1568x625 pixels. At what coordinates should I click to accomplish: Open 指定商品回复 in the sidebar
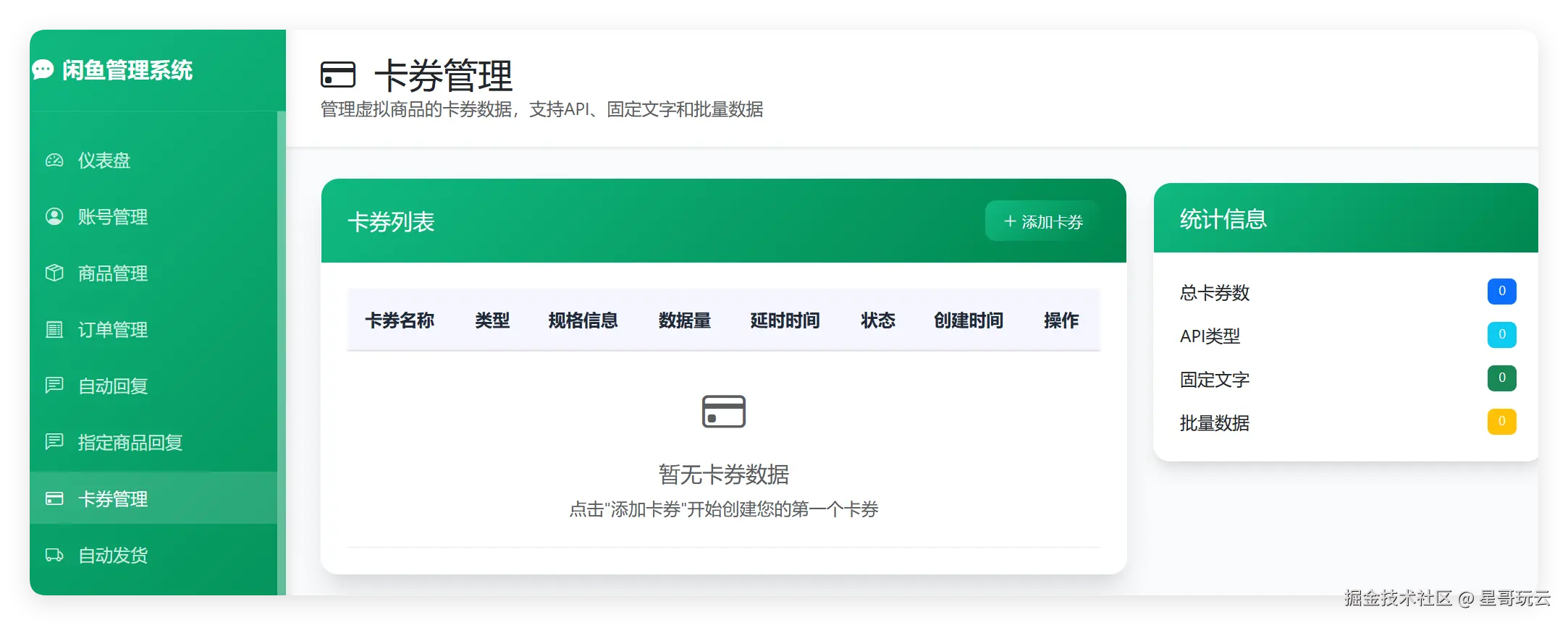point(153,442)
